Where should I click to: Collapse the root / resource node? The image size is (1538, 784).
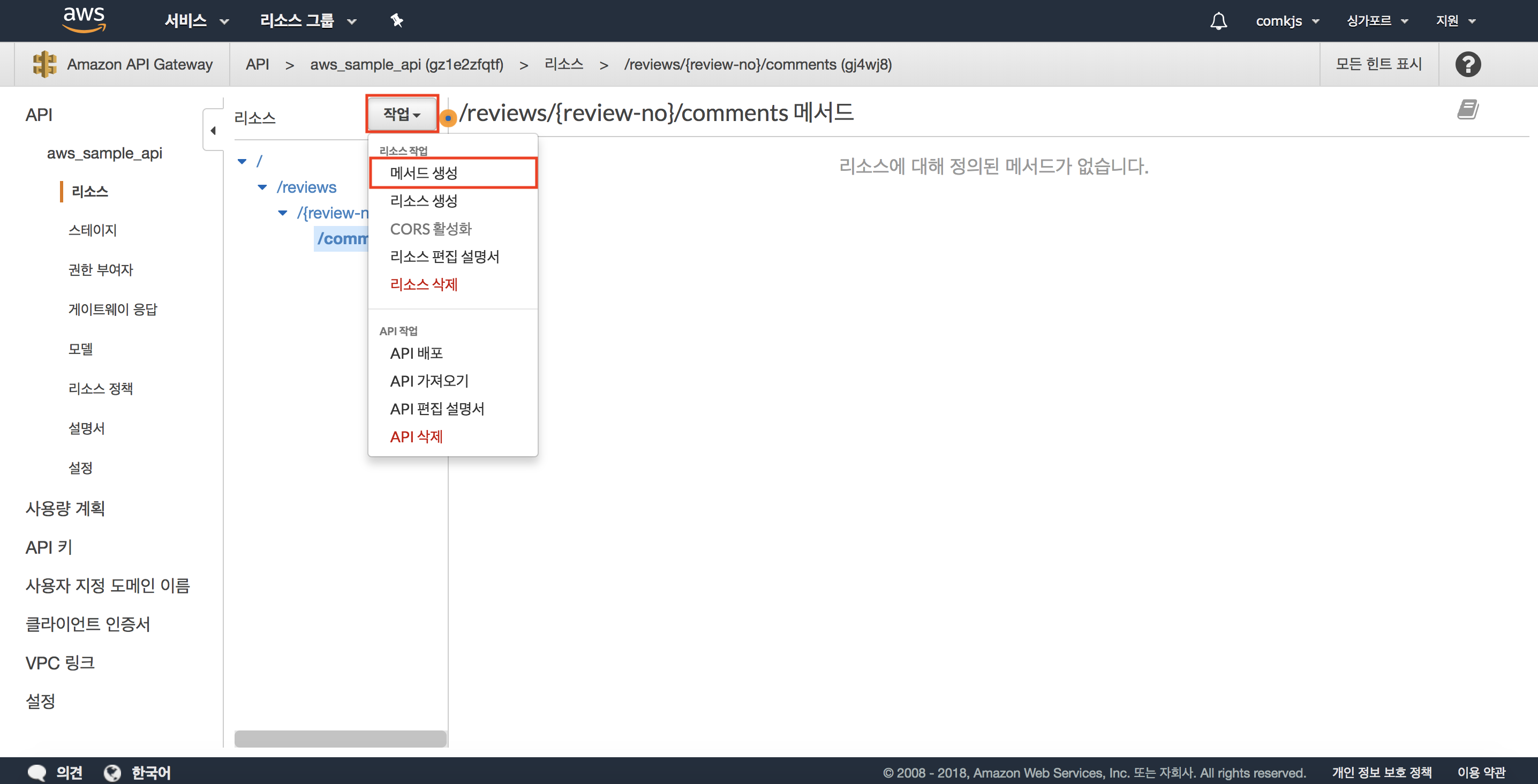(242, 161)
